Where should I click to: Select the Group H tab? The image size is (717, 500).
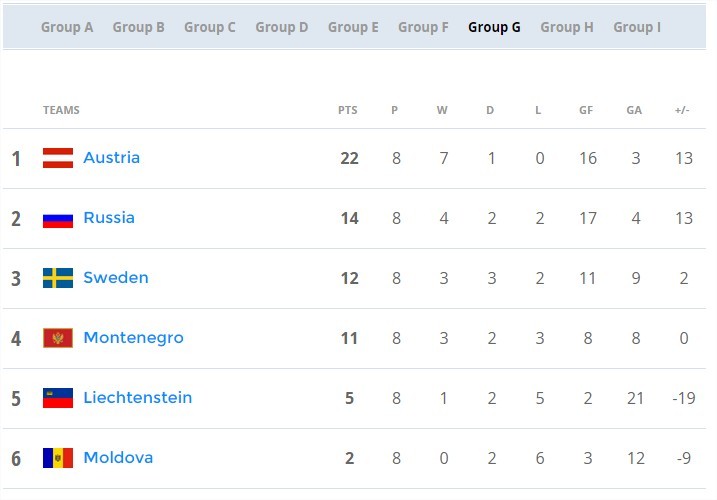567,27
